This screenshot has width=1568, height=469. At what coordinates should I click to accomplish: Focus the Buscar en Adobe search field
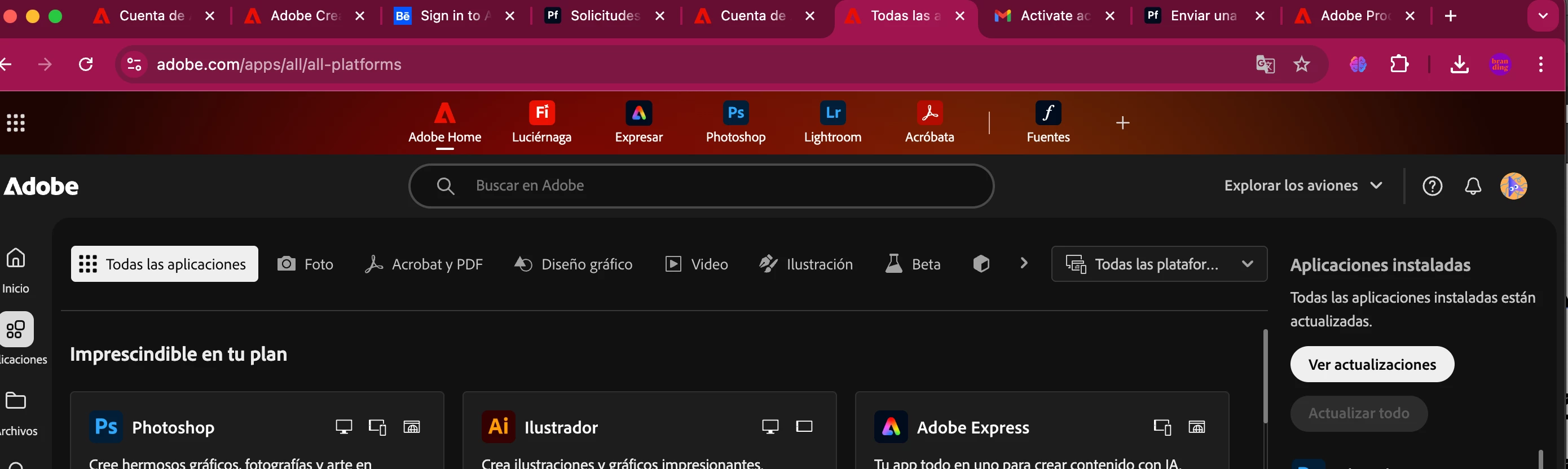coord(701,185)
